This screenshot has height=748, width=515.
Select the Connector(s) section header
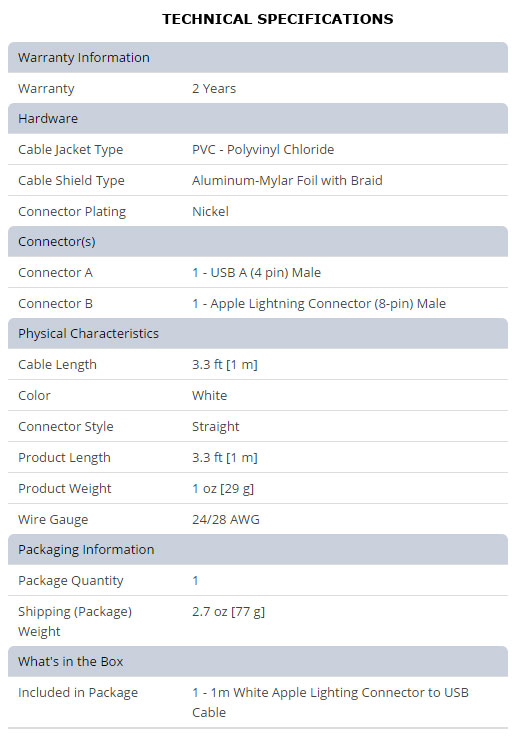tap(258, 241)
